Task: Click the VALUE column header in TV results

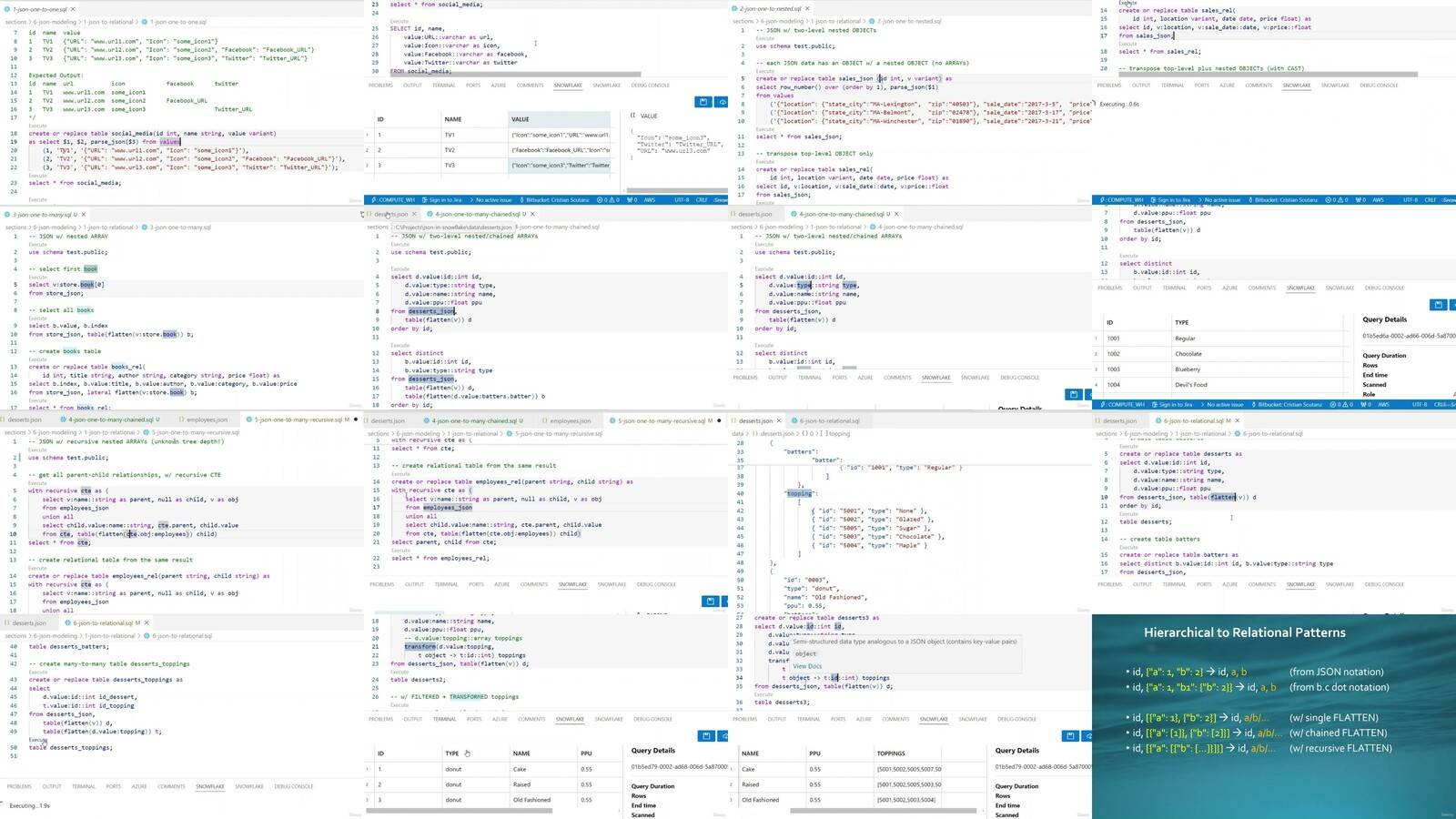Action: click(x=521, y=119)
